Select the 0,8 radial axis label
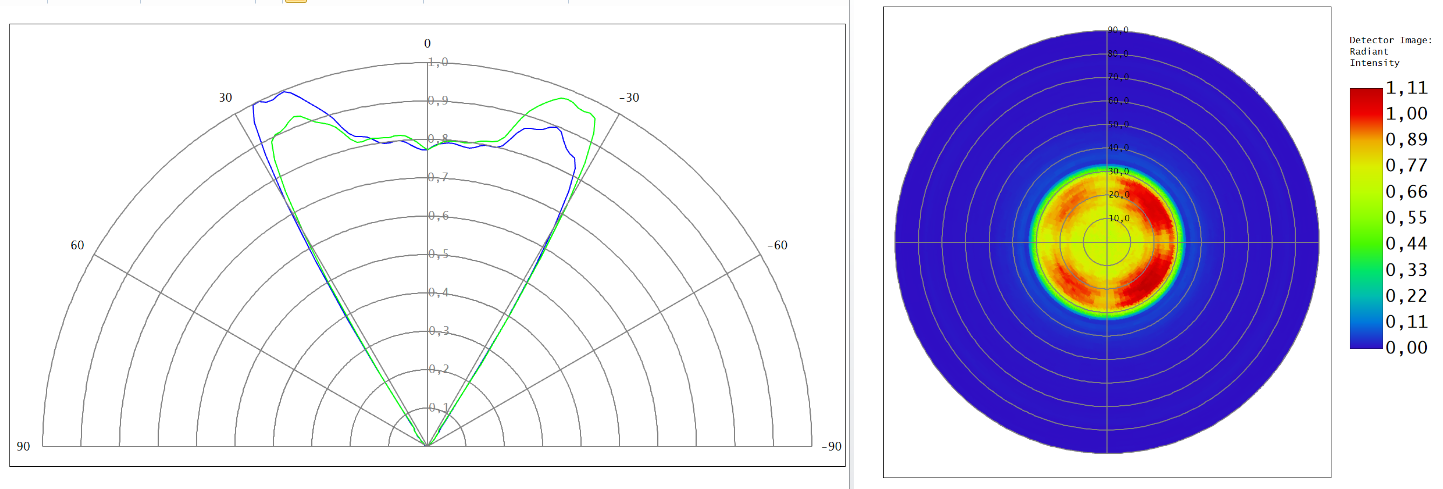This screenshot has height=489, width=1443. tap(438, 139)
